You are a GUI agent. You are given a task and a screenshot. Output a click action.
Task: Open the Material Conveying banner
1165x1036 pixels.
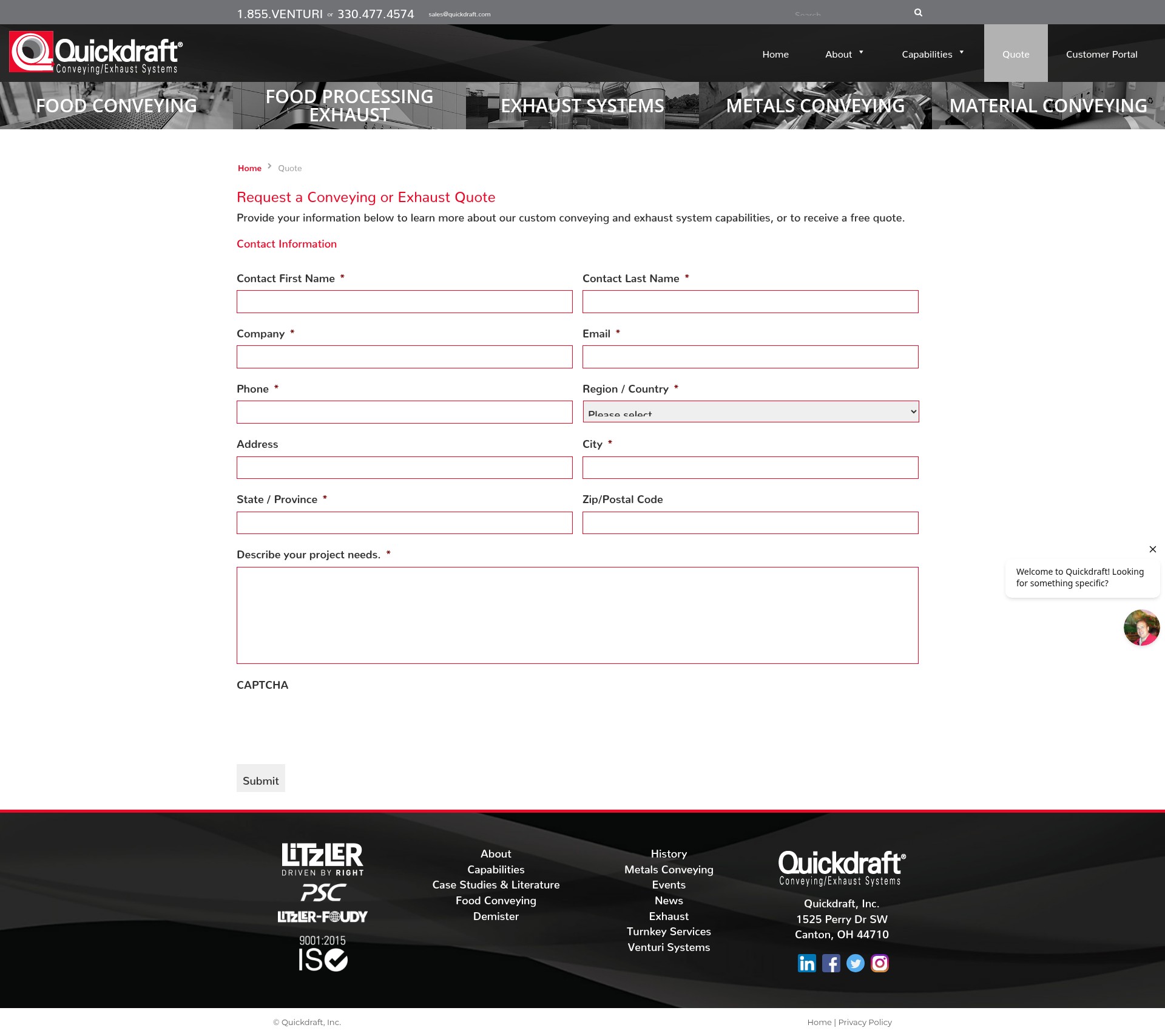(1048, 106)
